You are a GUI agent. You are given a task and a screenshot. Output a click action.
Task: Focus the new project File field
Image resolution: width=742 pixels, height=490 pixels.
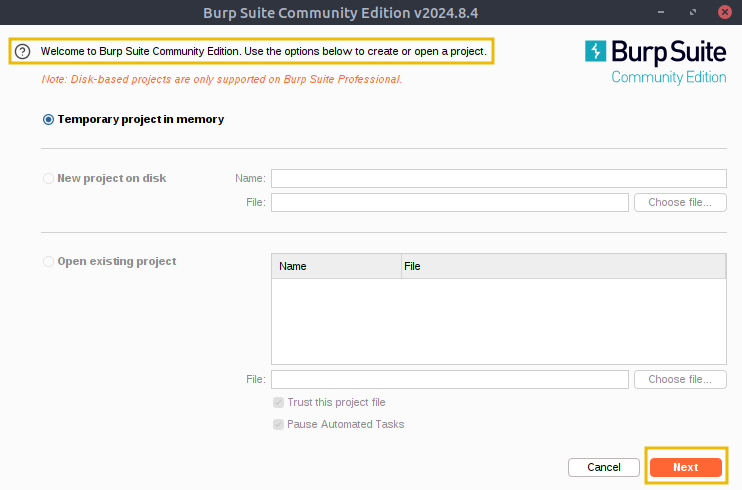click(450, 203)
